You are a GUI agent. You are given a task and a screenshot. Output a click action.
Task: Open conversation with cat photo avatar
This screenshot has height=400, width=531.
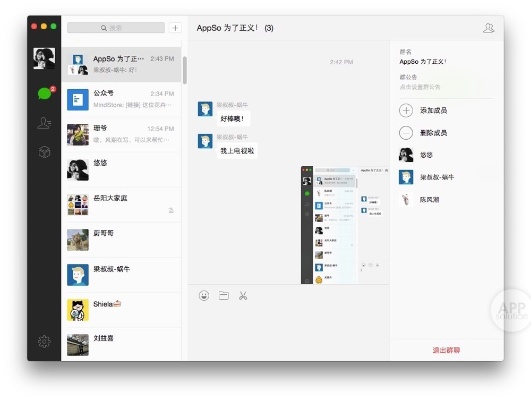click(122, 239)
